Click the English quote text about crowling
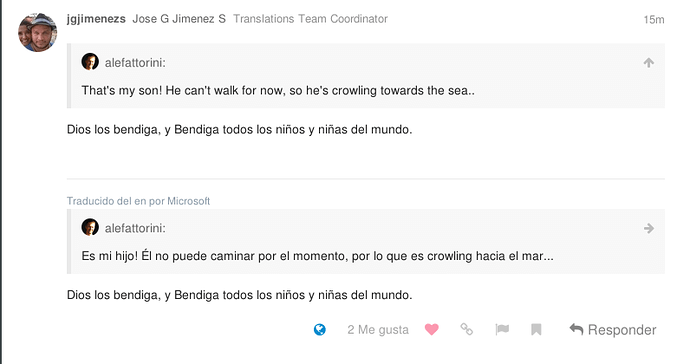 (278, 91)
